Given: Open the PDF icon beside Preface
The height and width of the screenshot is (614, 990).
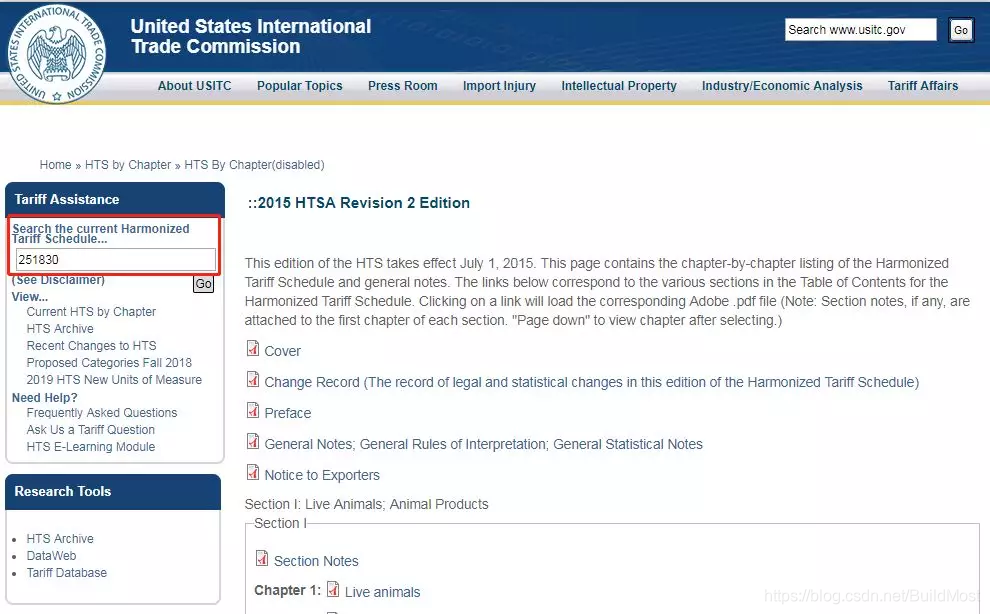Looking at the screenshot, I should pos(253,411).
